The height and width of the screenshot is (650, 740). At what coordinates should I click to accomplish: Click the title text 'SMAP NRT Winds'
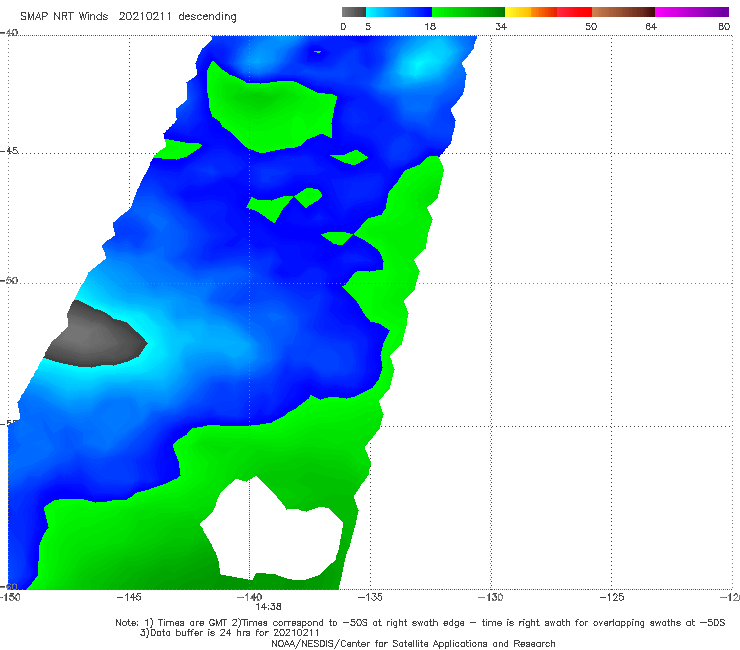(64, 17)
